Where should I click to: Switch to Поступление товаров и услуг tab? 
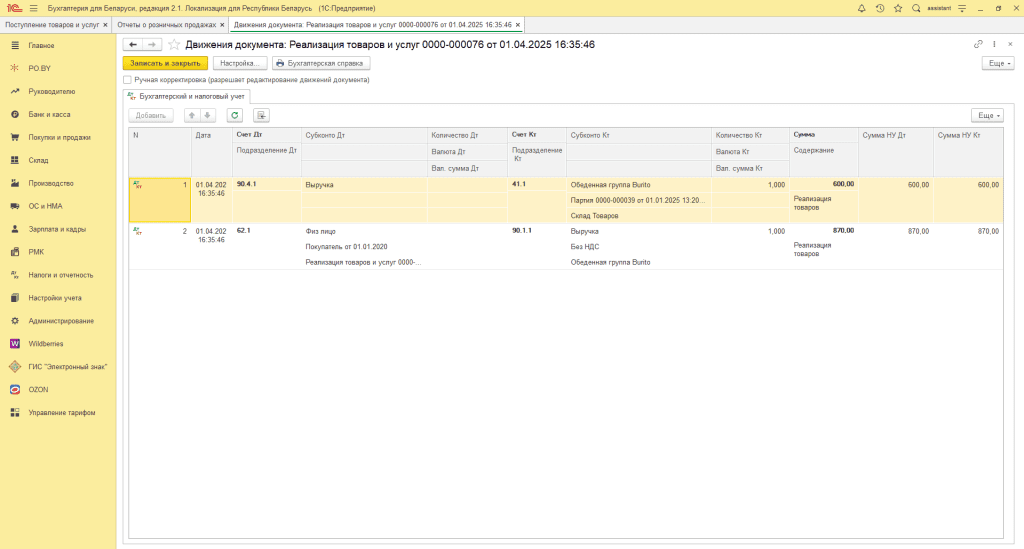pos(52,25)
